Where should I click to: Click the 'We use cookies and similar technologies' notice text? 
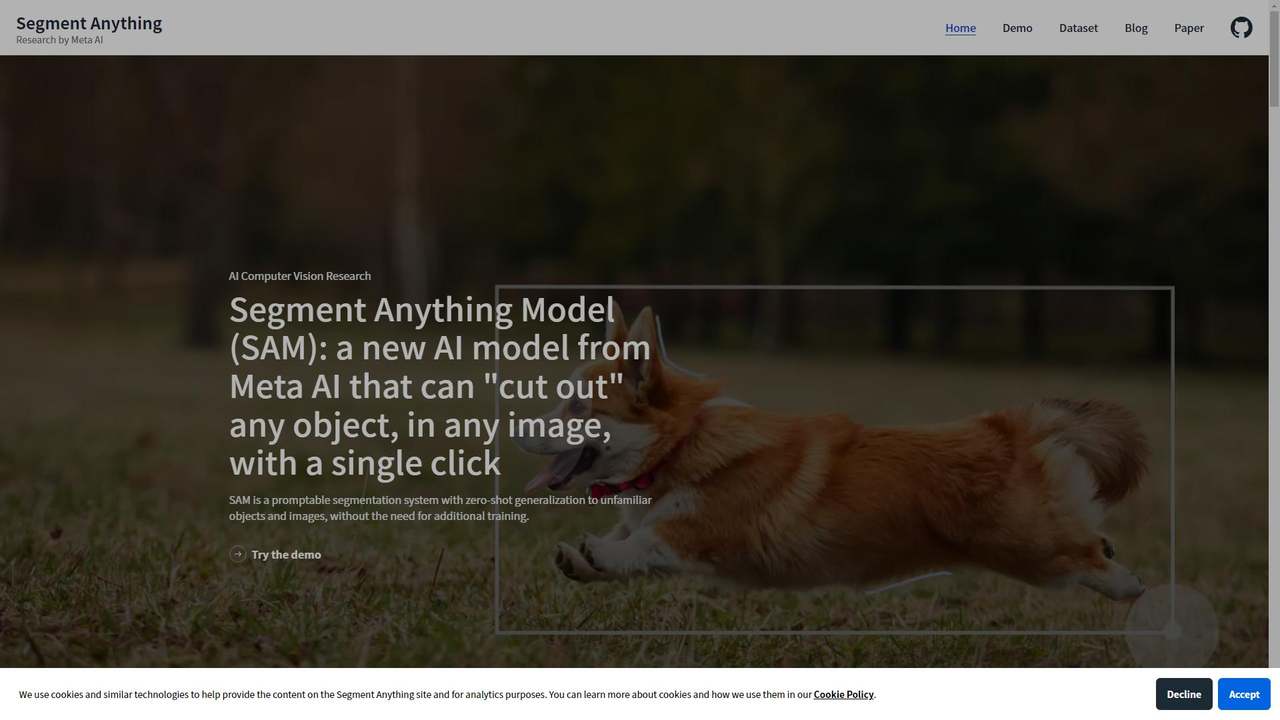(x=447, y=694)
